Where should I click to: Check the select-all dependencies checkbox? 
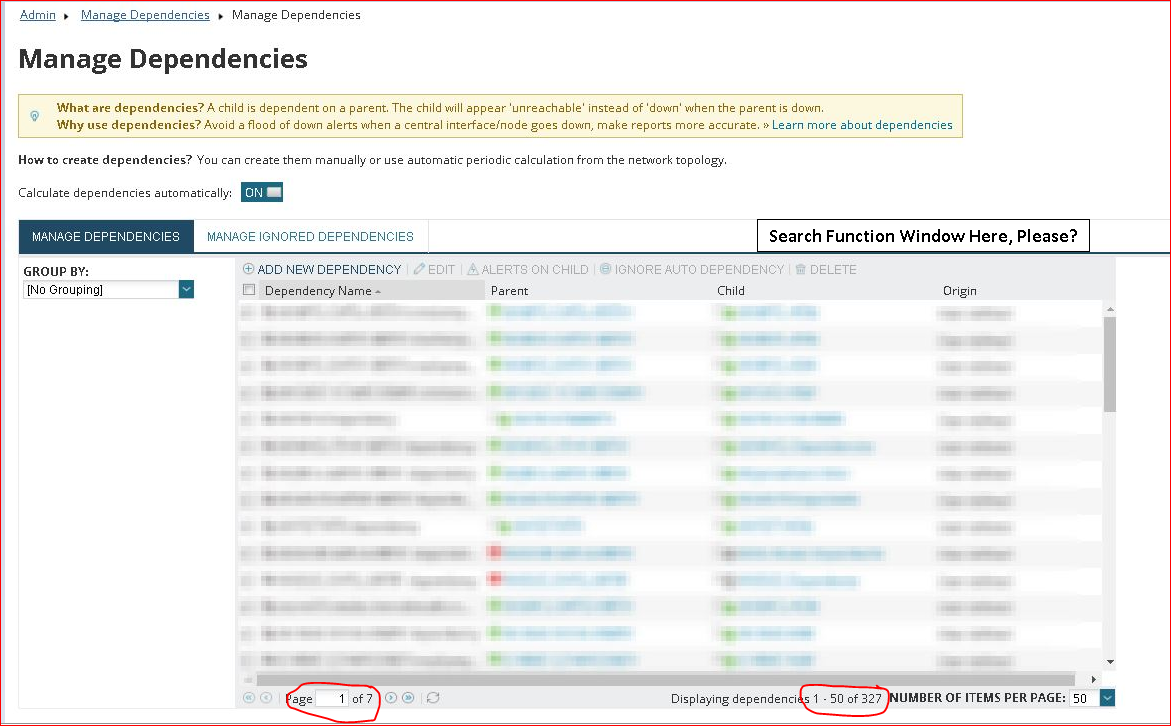[249, 290]
